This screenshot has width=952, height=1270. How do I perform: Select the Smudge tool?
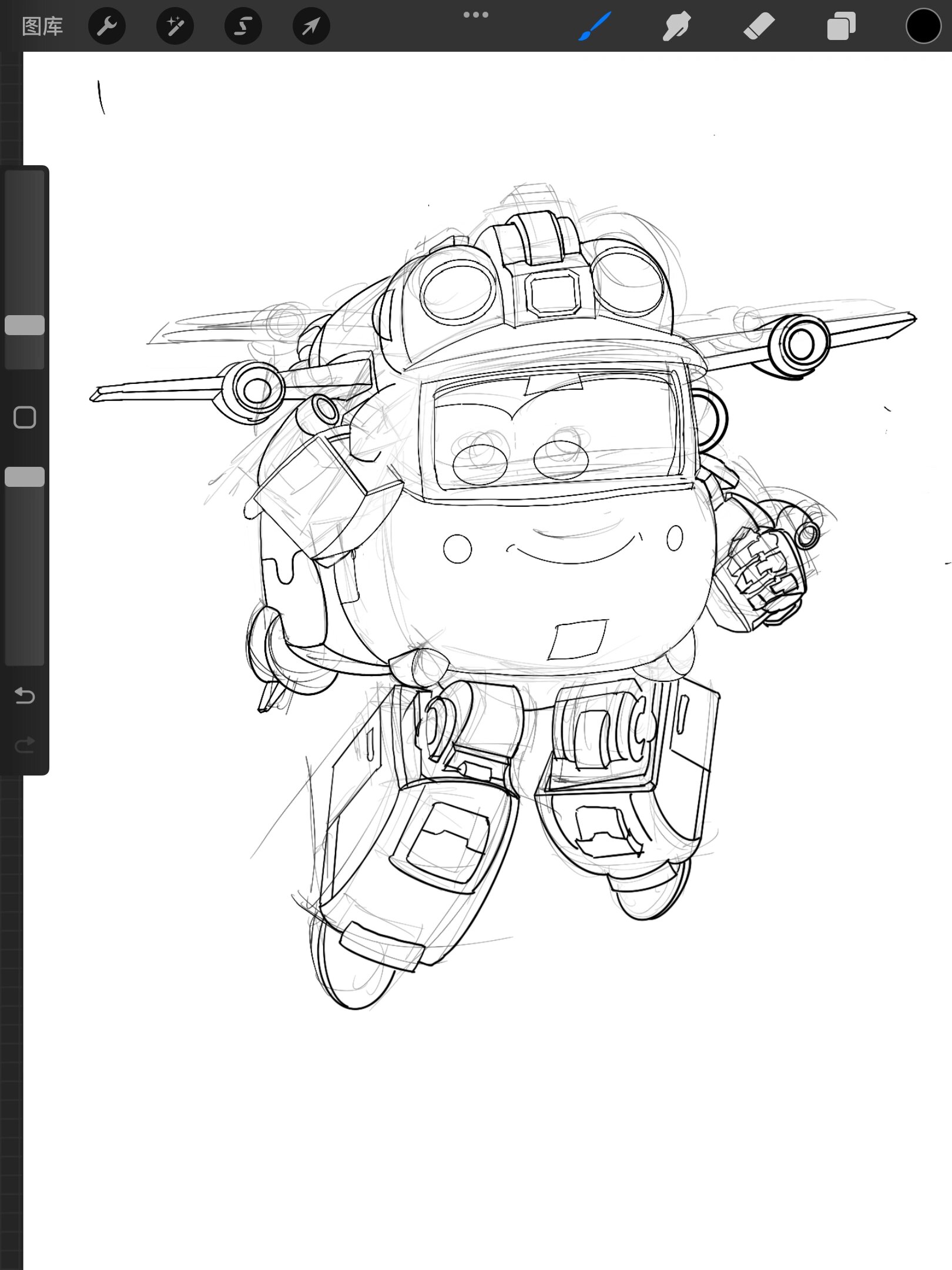[676, 26]
